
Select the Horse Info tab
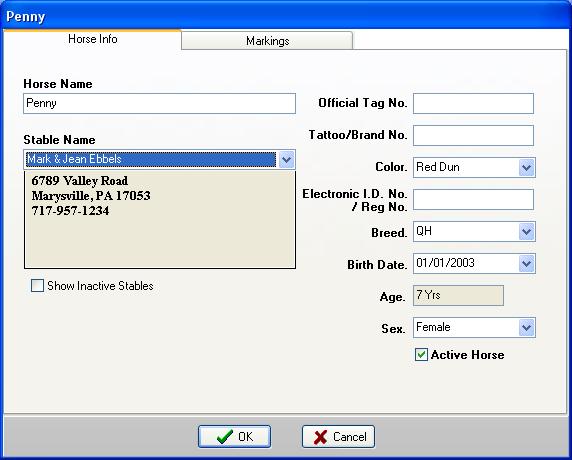click(93, 39)
